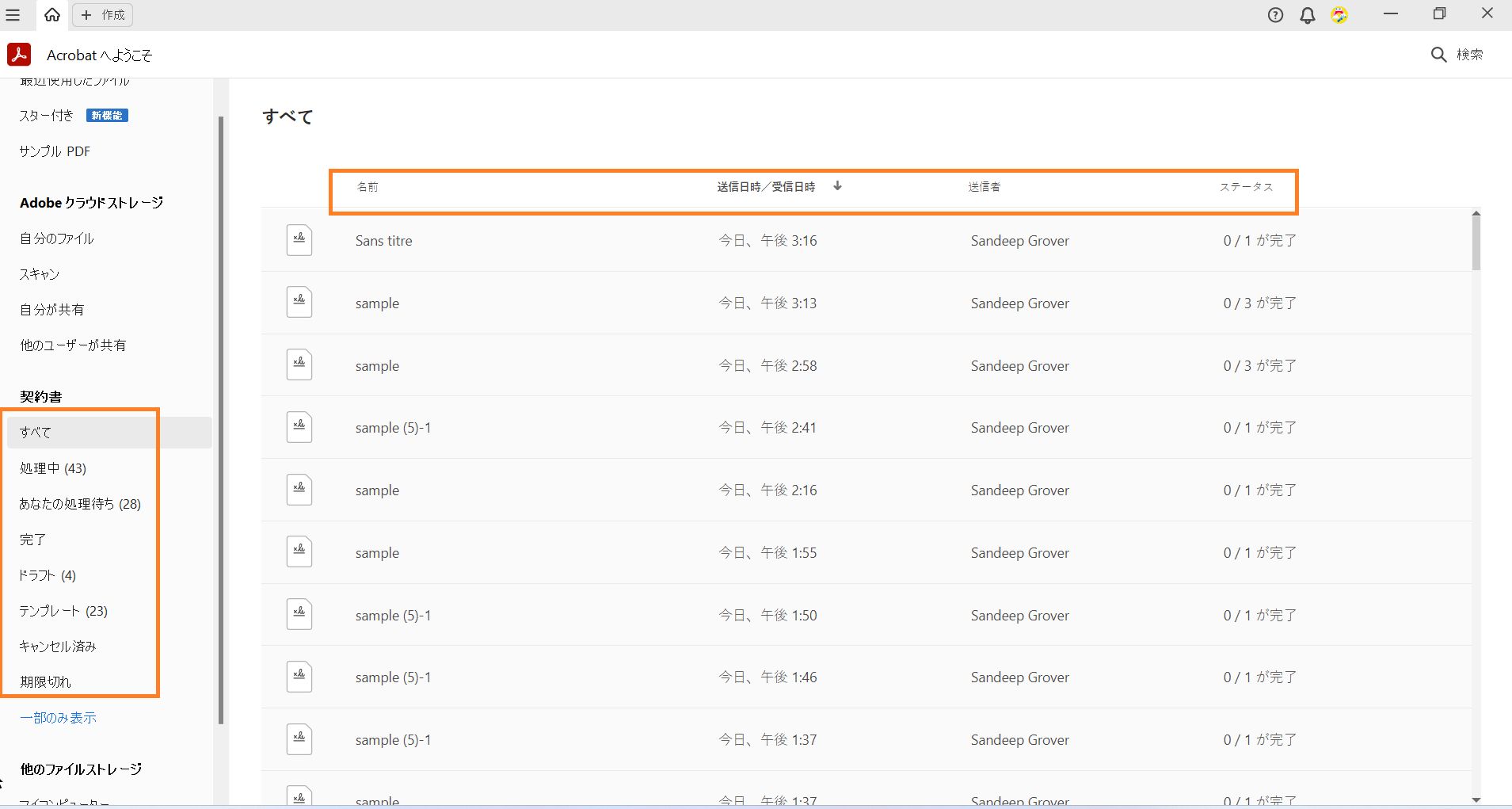Open sample (5)-1 sent at 午後 2:41
Screen dimensions: 1512x809
point(393,428)
